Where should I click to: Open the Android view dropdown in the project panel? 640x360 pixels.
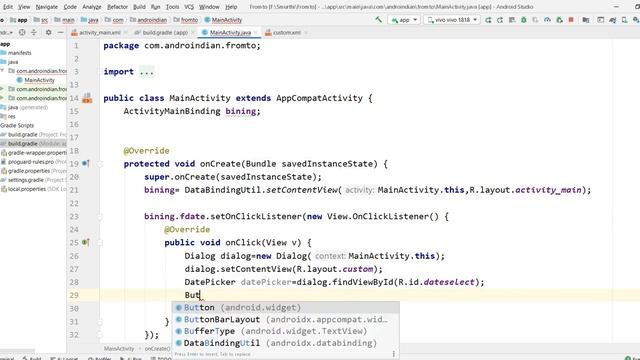7,32
